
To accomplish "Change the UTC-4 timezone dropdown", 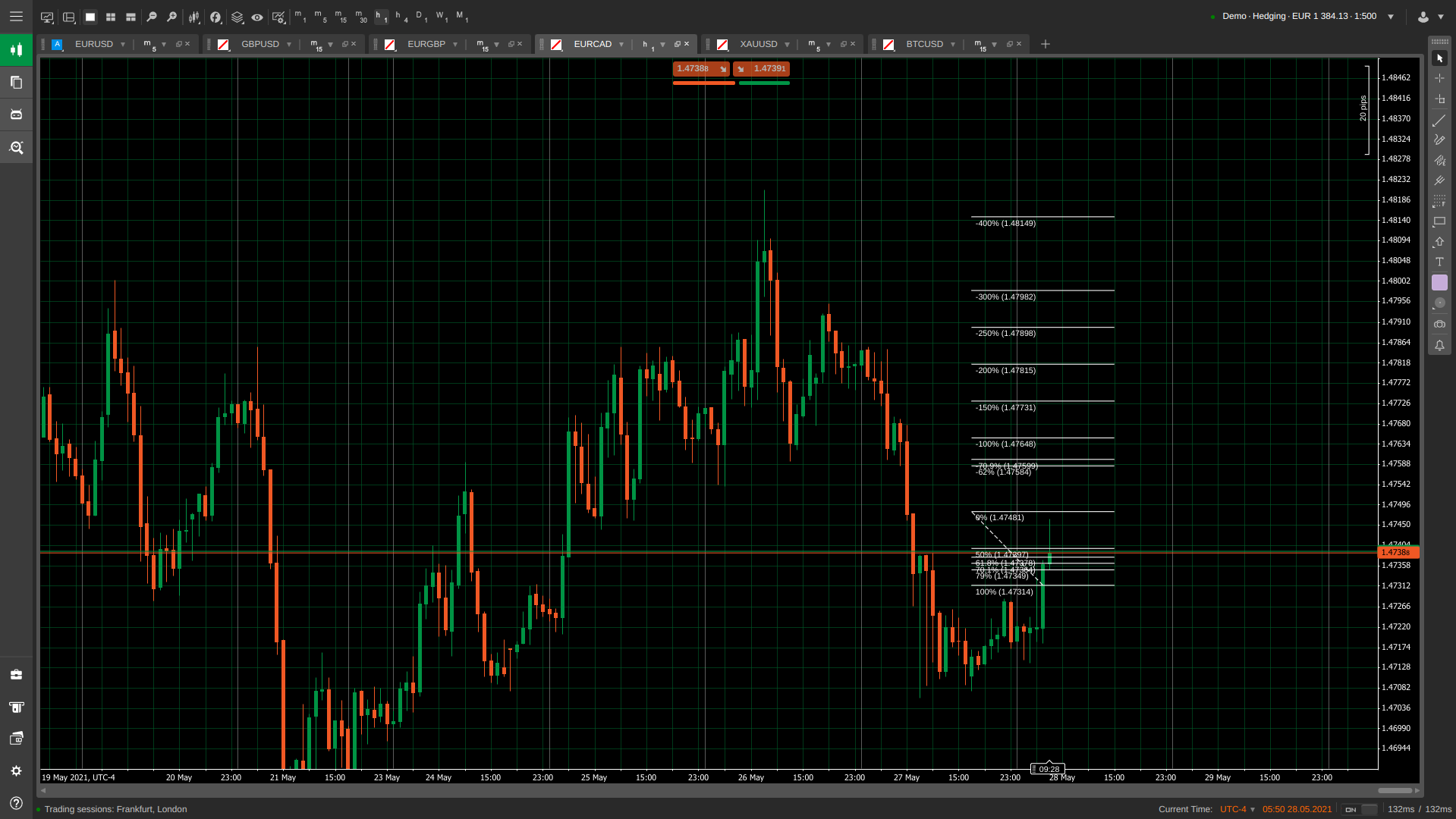I will coord(1237,809).
